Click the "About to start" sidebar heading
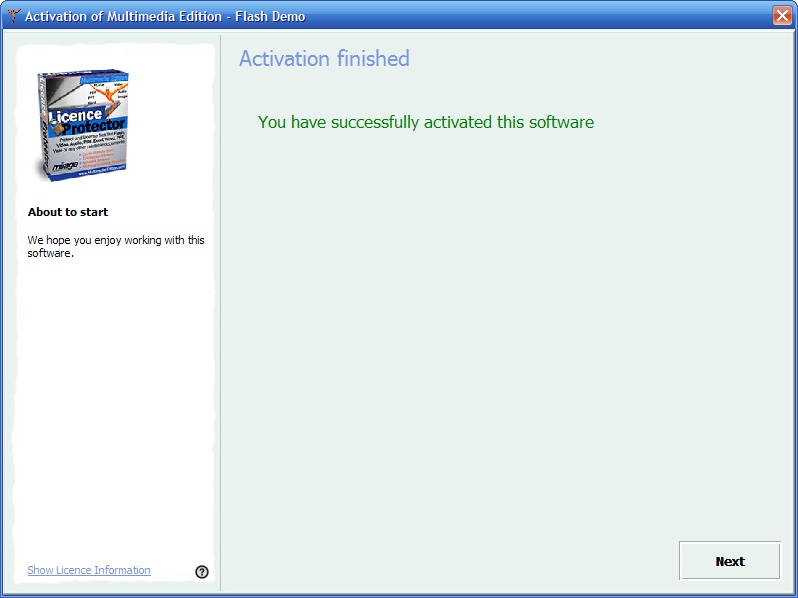 (x=68, y=212)
